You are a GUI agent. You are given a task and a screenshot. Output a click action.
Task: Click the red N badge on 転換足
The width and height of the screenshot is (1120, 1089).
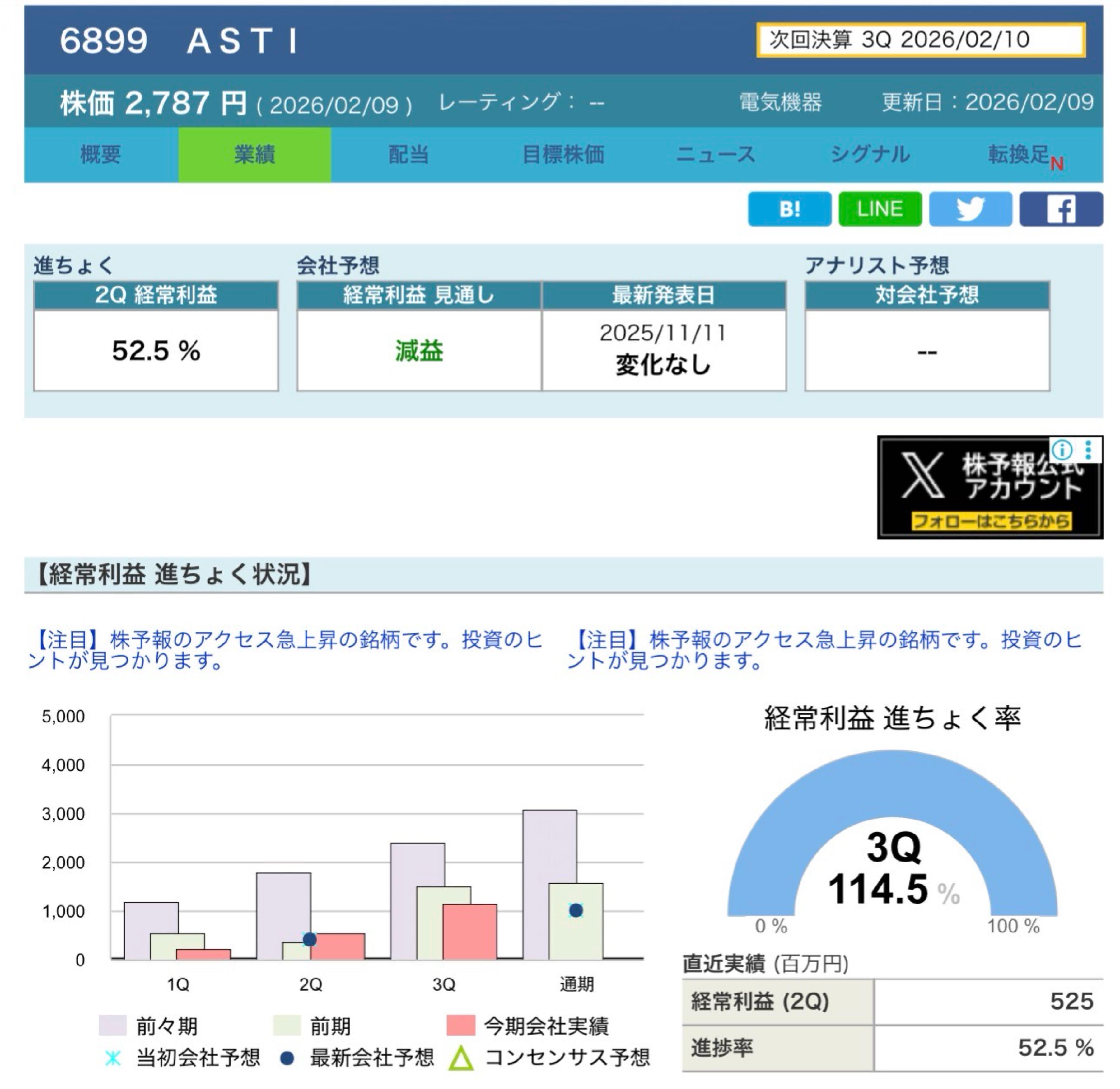pos(1057,164)
